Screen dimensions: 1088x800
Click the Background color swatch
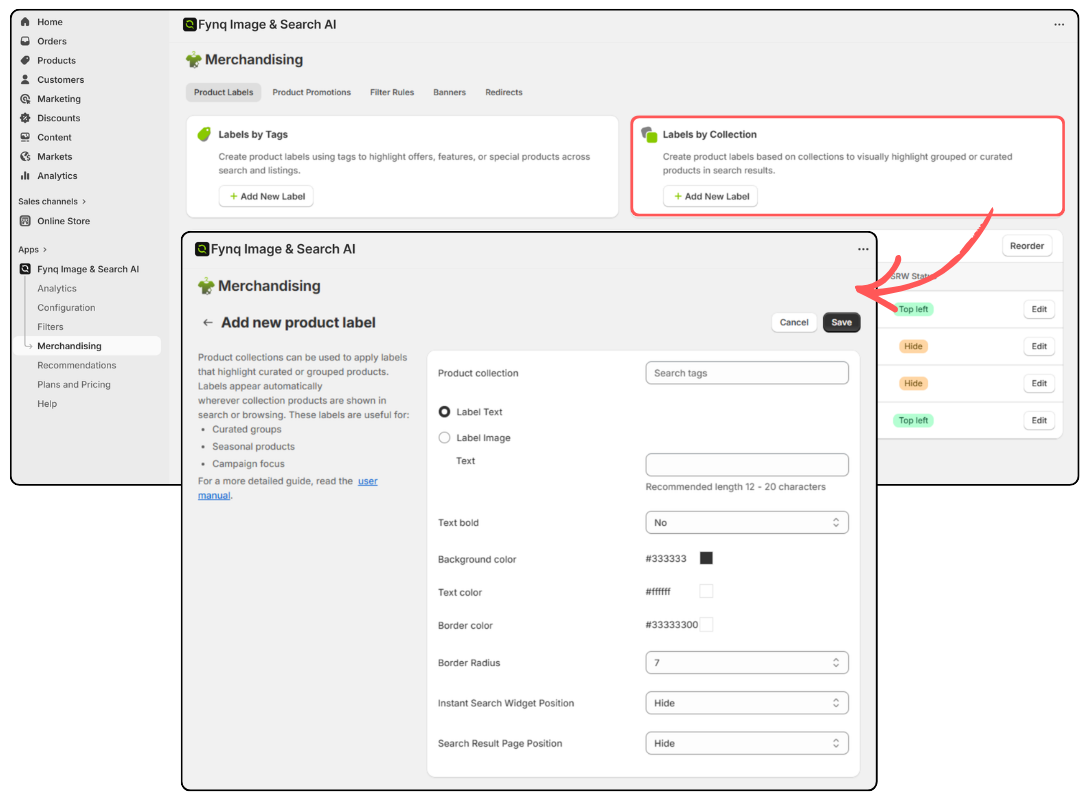706,558
